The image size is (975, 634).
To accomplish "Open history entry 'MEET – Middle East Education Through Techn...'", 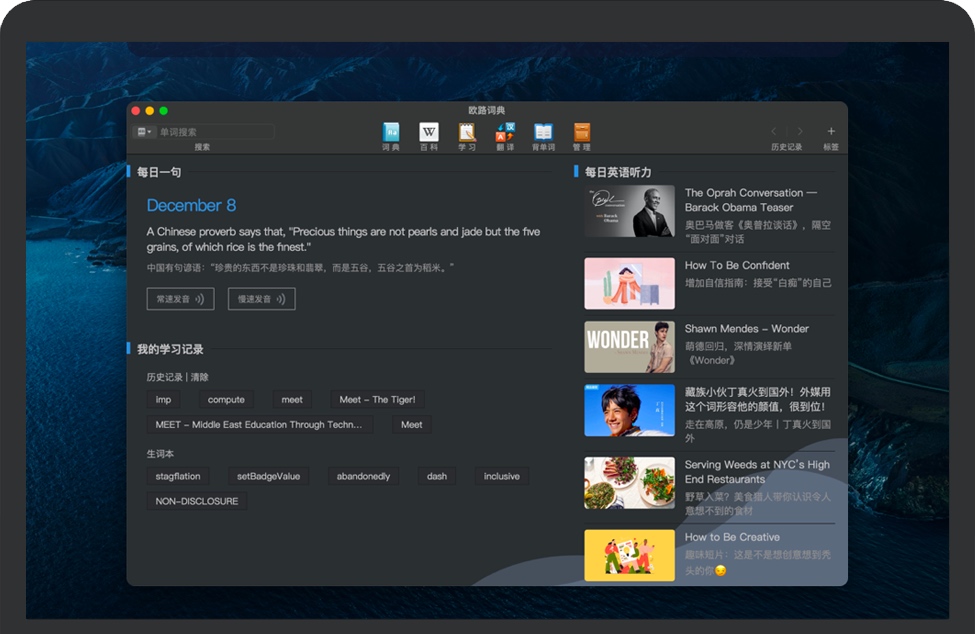I will (259, 425).
